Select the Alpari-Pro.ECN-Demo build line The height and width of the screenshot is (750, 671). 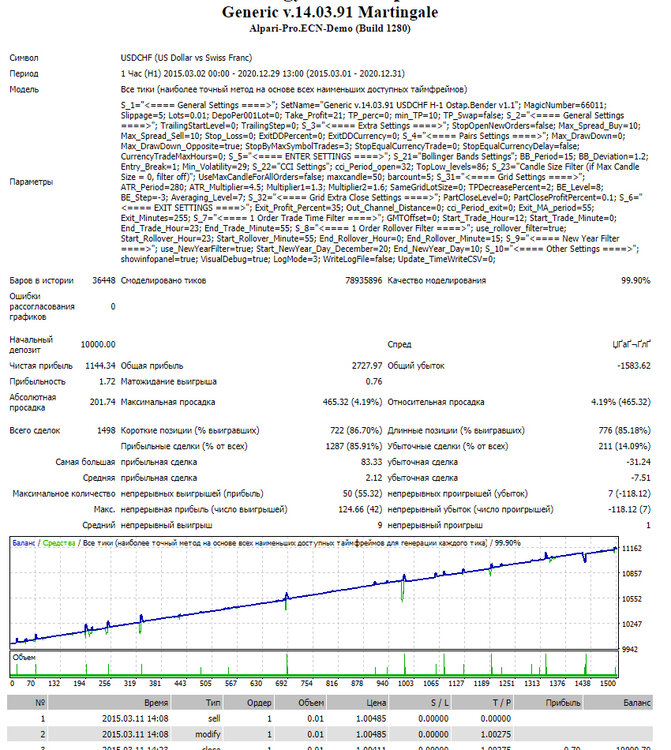(330, 29)
